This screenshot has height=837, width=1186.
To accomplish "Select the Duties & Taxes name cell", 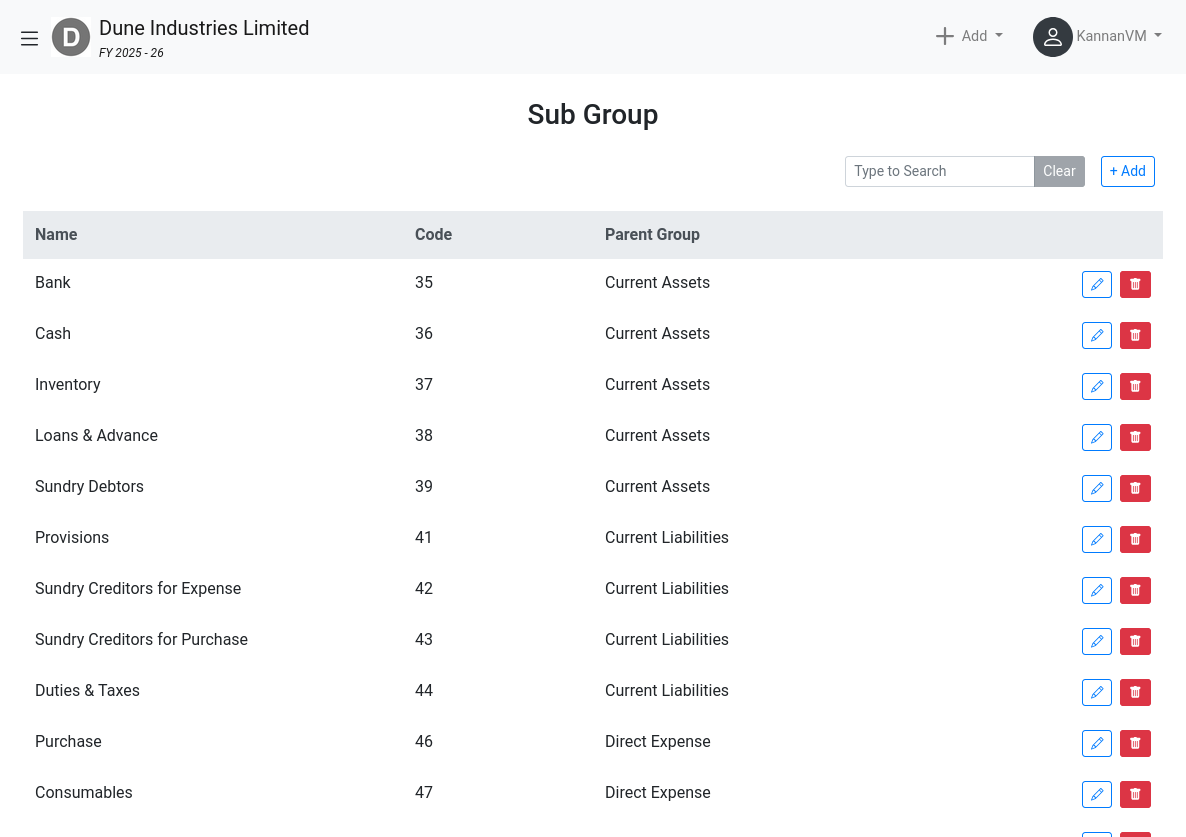I will tap(87, 691).
